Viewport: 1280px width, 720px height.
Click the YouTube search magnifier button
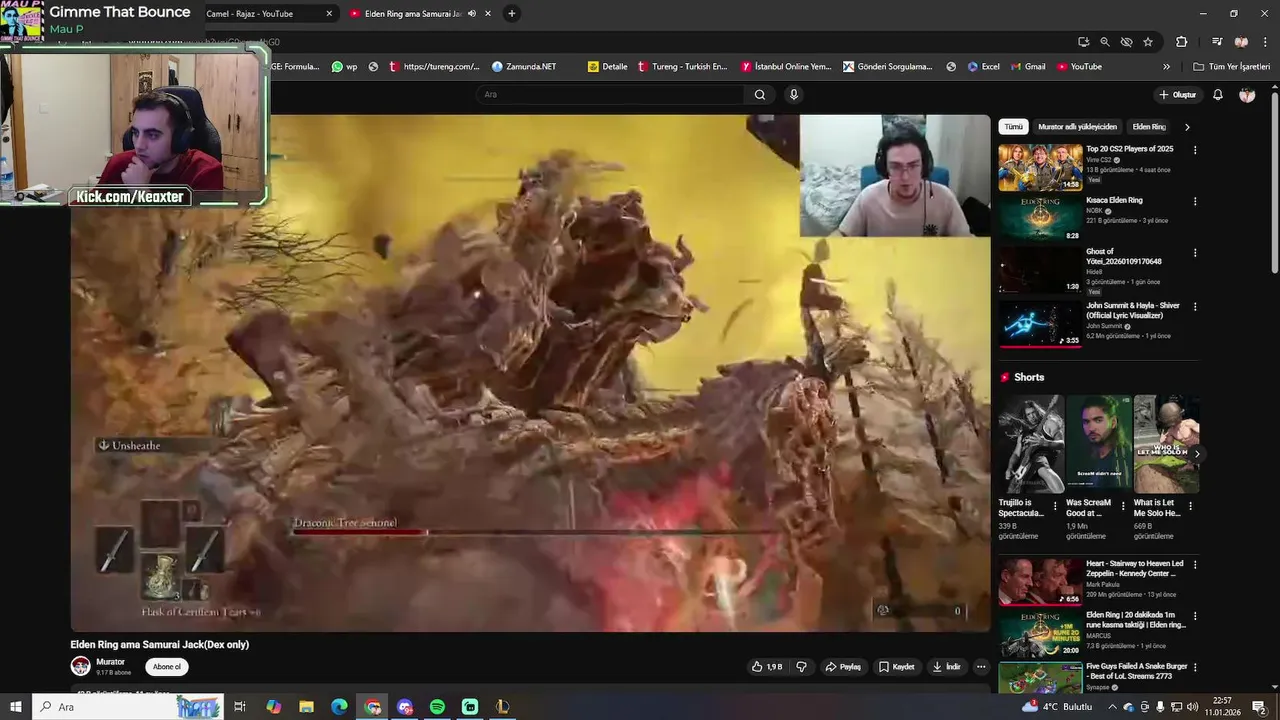[760, 95]
